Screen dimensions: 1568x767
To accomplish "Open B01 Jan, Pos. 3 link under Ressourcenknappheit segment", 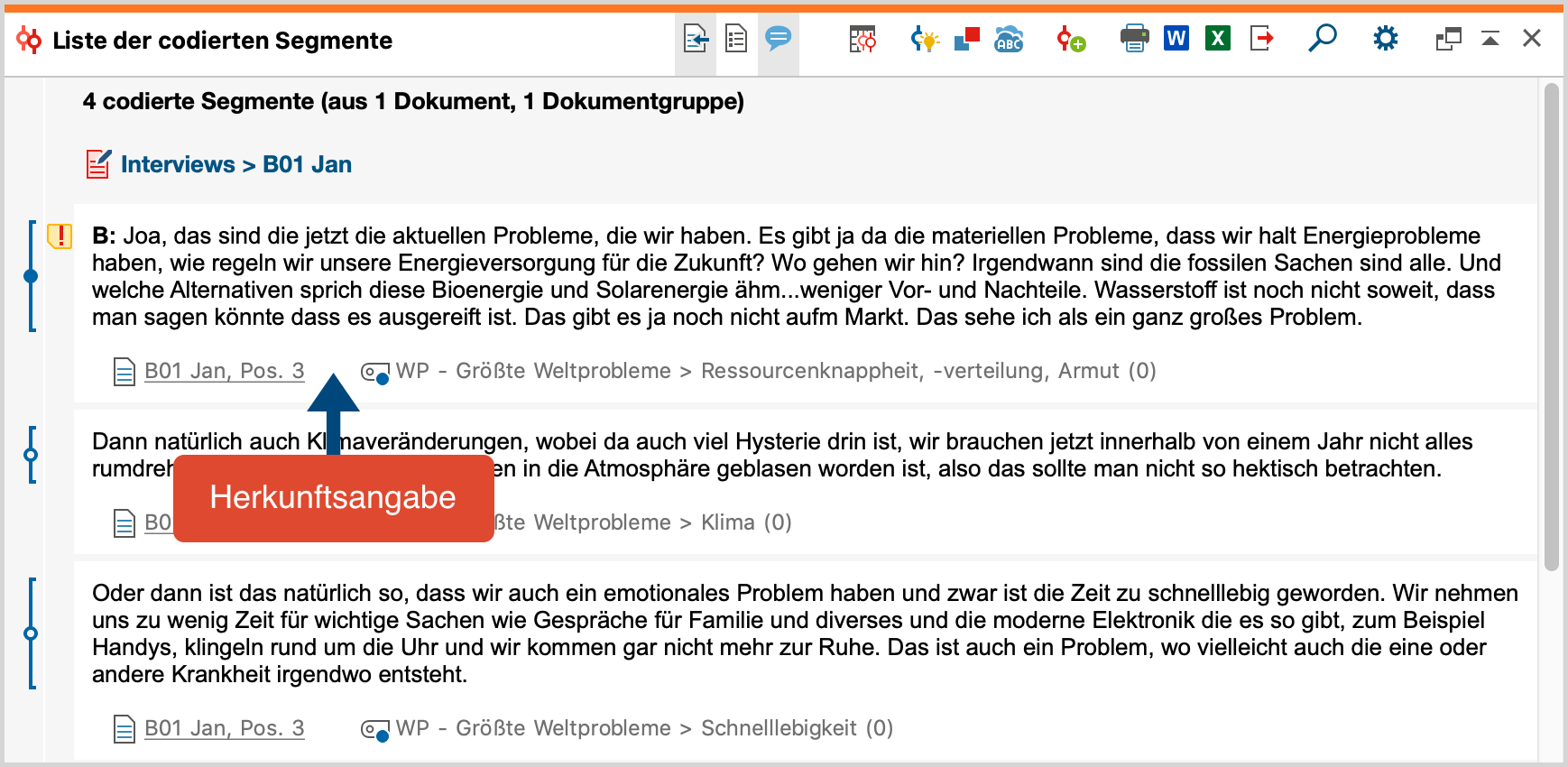I will click(225, 371).
